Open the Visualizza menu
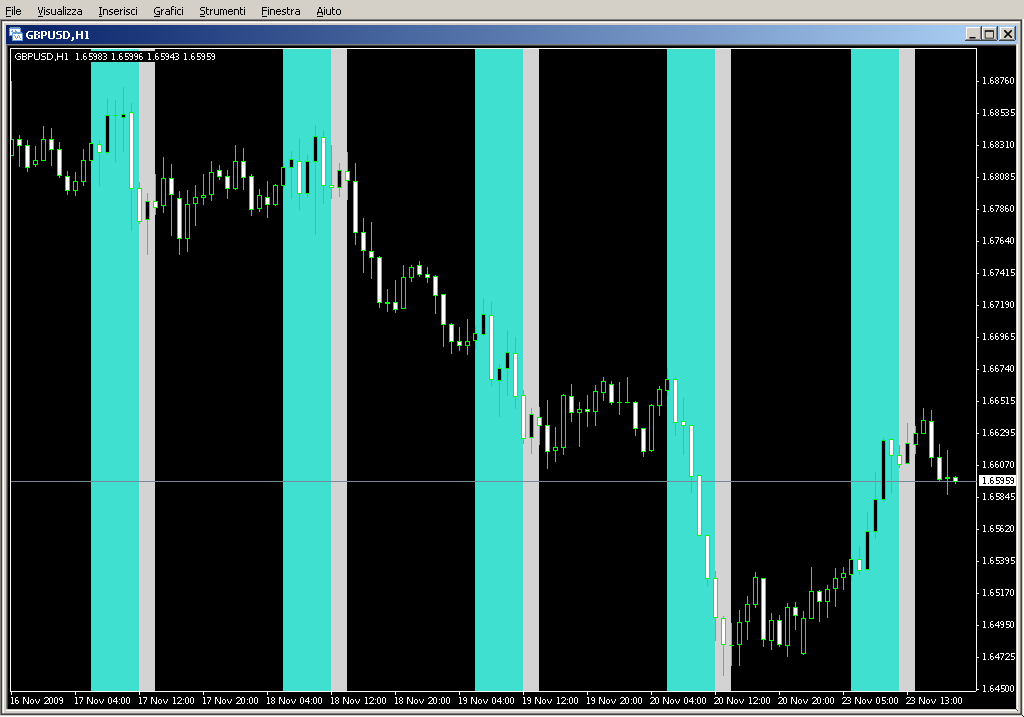Viewport: 1024px width, 717px height. pyautogui.click(x=59, y=11)
